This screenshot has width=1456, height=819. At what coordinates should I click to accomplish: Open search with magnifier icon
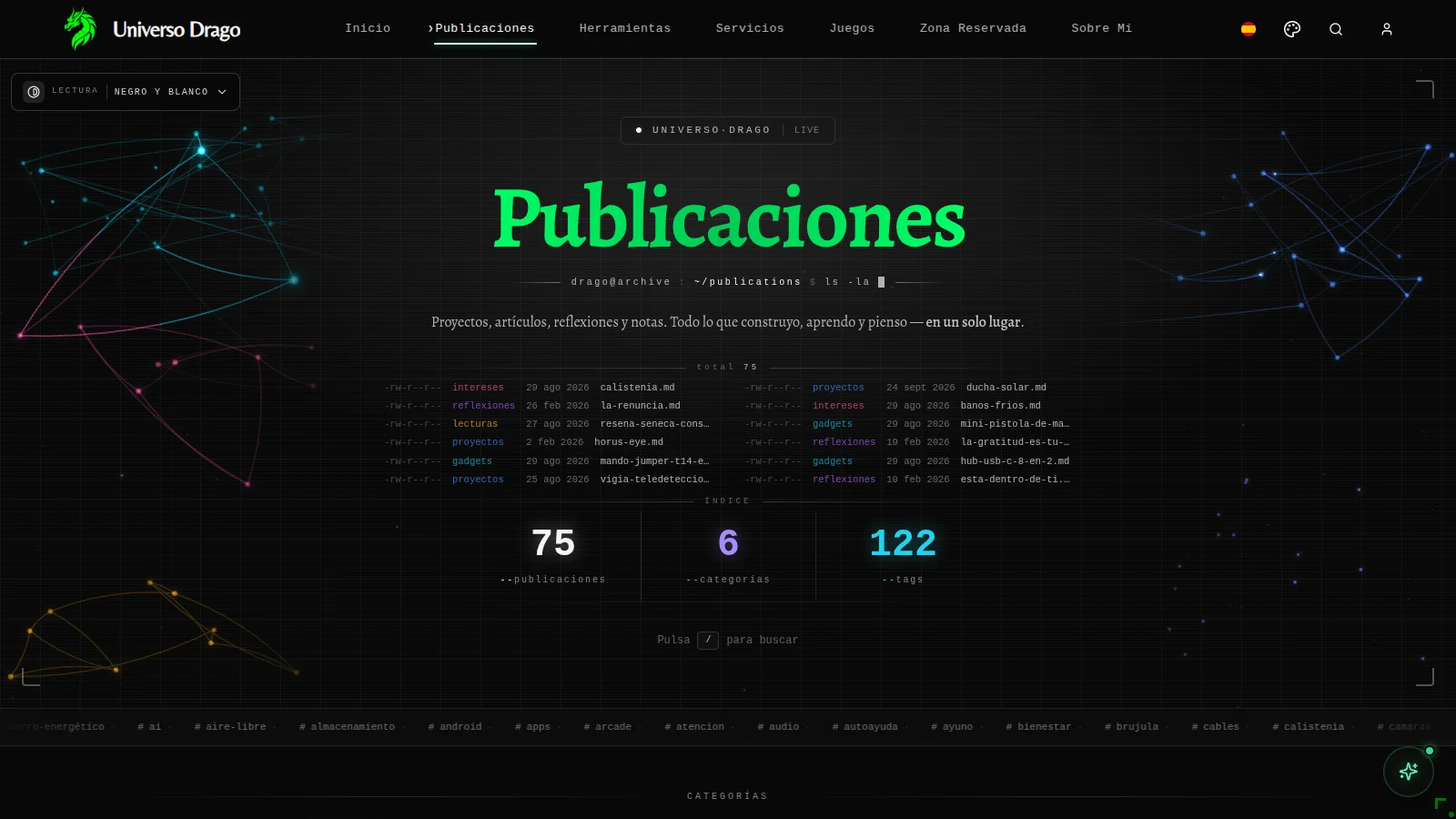click(x=1336, y=29)
